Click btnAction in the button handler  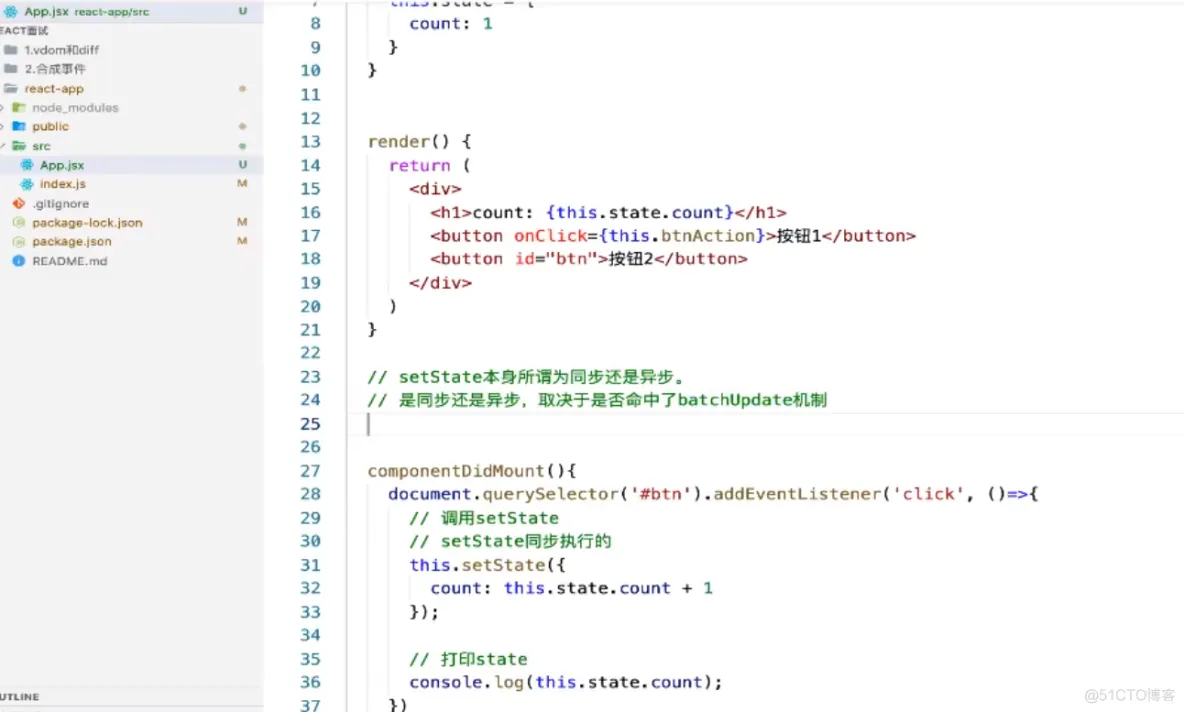pos(708,236)
